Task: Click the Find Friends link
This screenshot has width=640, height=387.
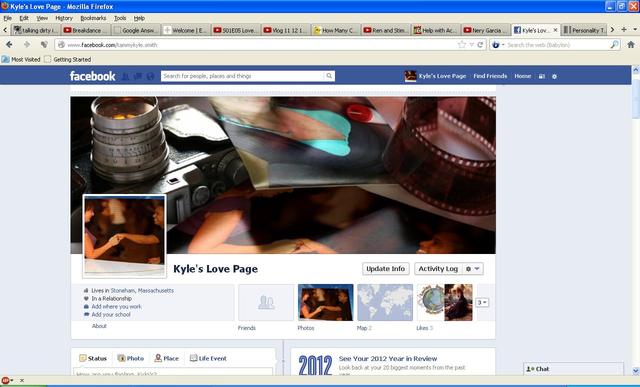Action: [490, 76]
